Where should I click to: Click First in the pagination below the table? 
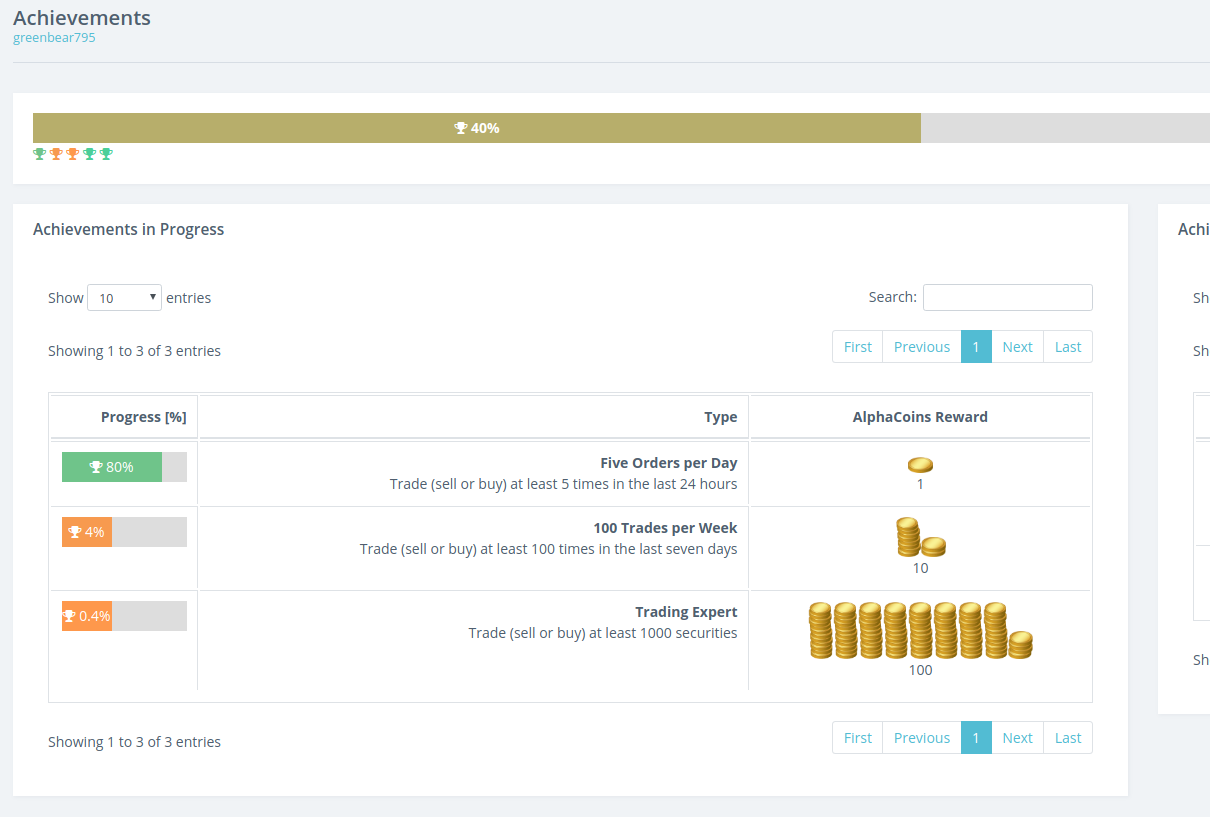click(x=858, y=738)
